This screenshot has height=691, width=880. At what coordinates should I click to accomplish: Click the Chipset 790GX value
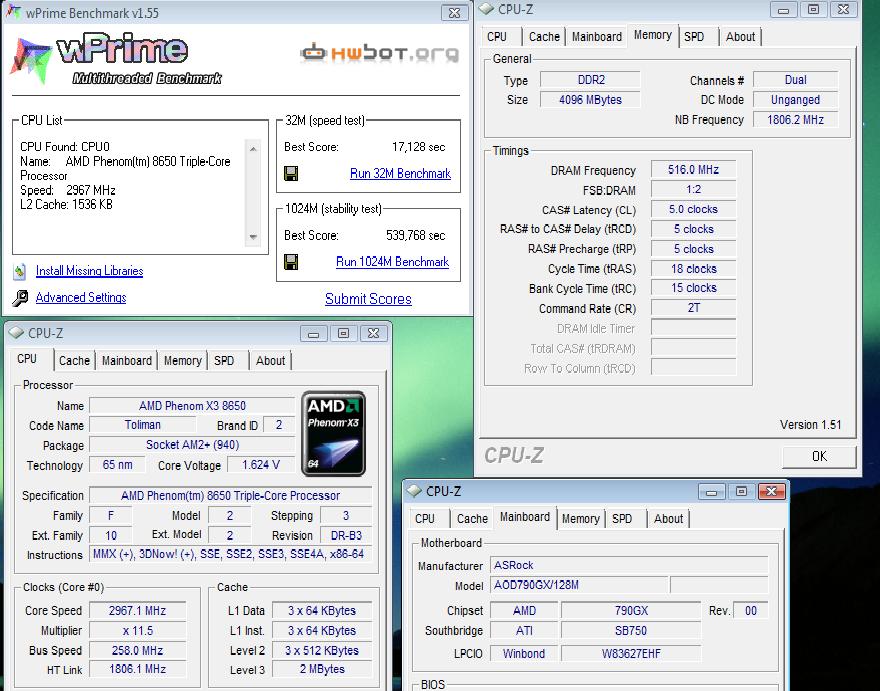coord(631,611)
